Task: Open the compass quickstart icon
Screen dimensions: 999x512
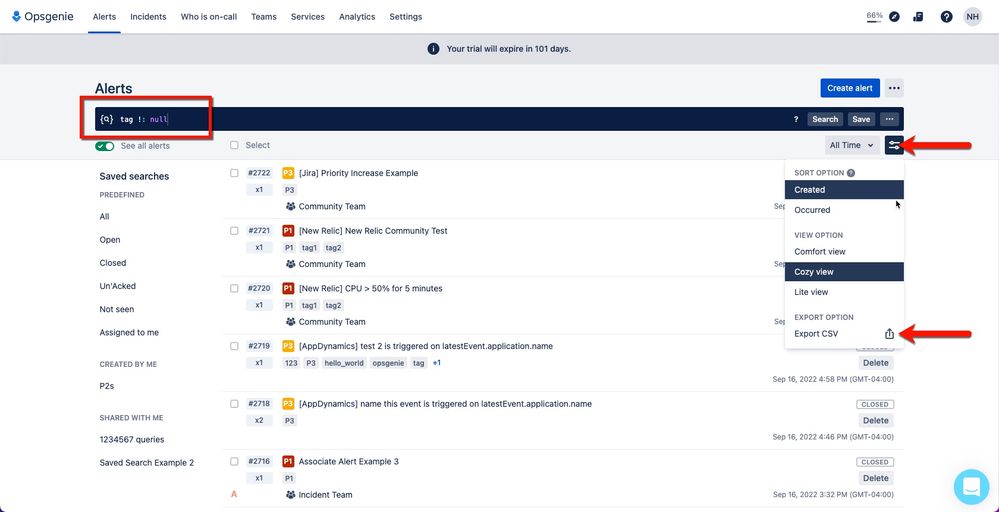Action: click(x=895, y=17)
